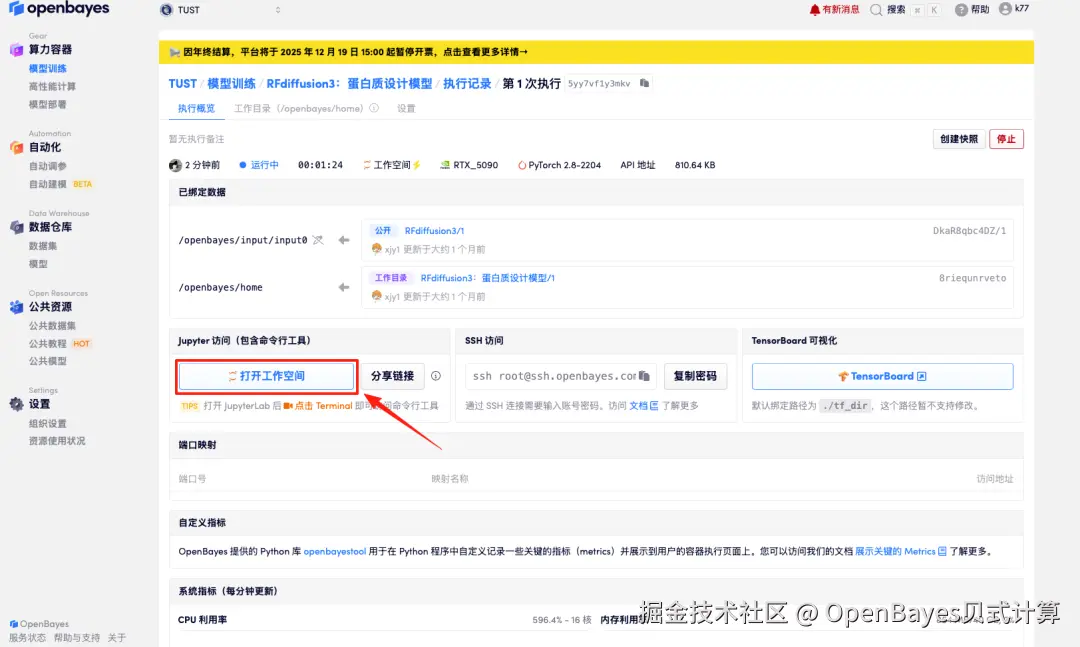
Task: Open the 展示关键的 Metrics docs link
Action: [900, 551]
